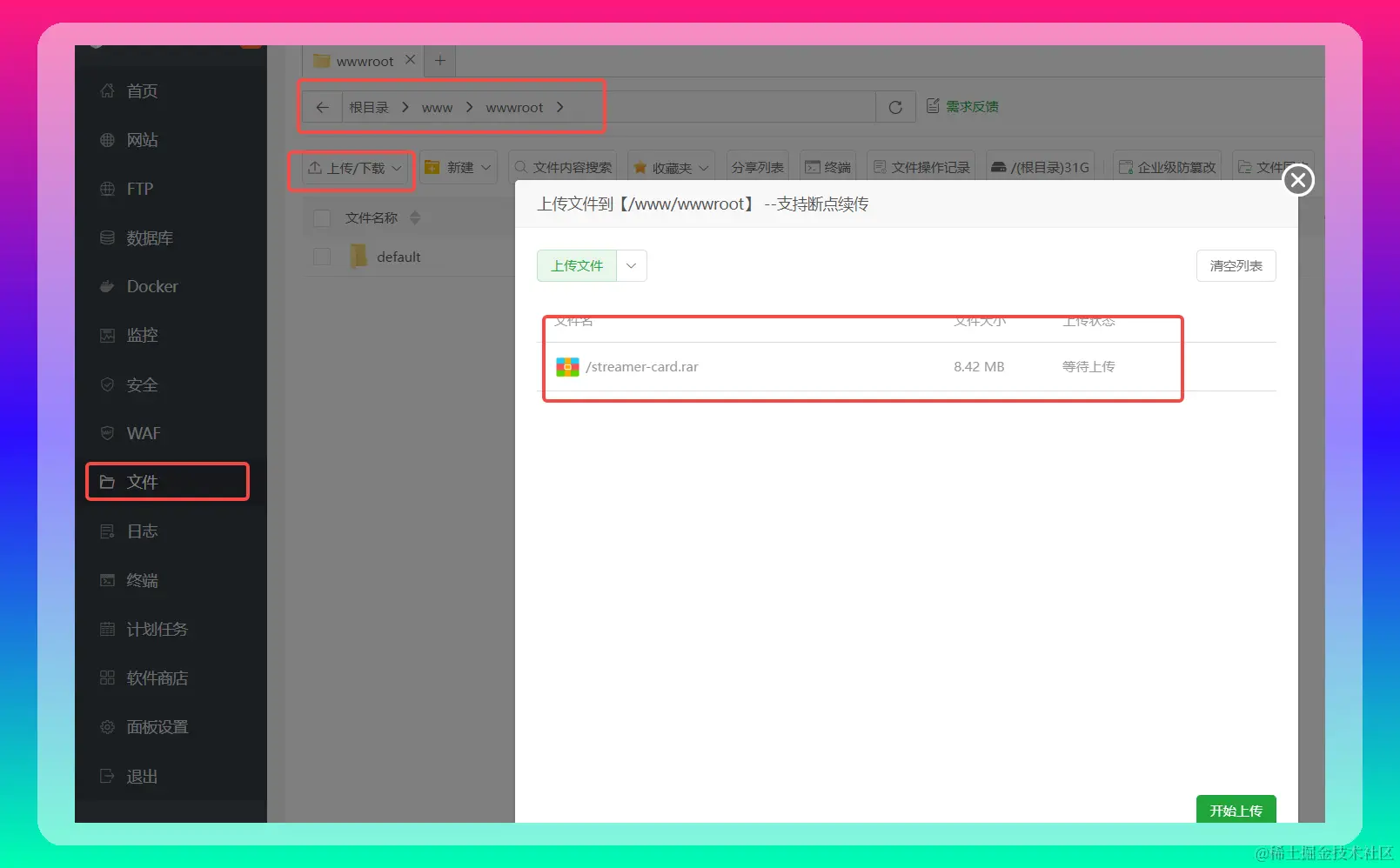Click the refresh directory icon
Viewport: 1400px width, 868px height.
click(x=895, y=107)
